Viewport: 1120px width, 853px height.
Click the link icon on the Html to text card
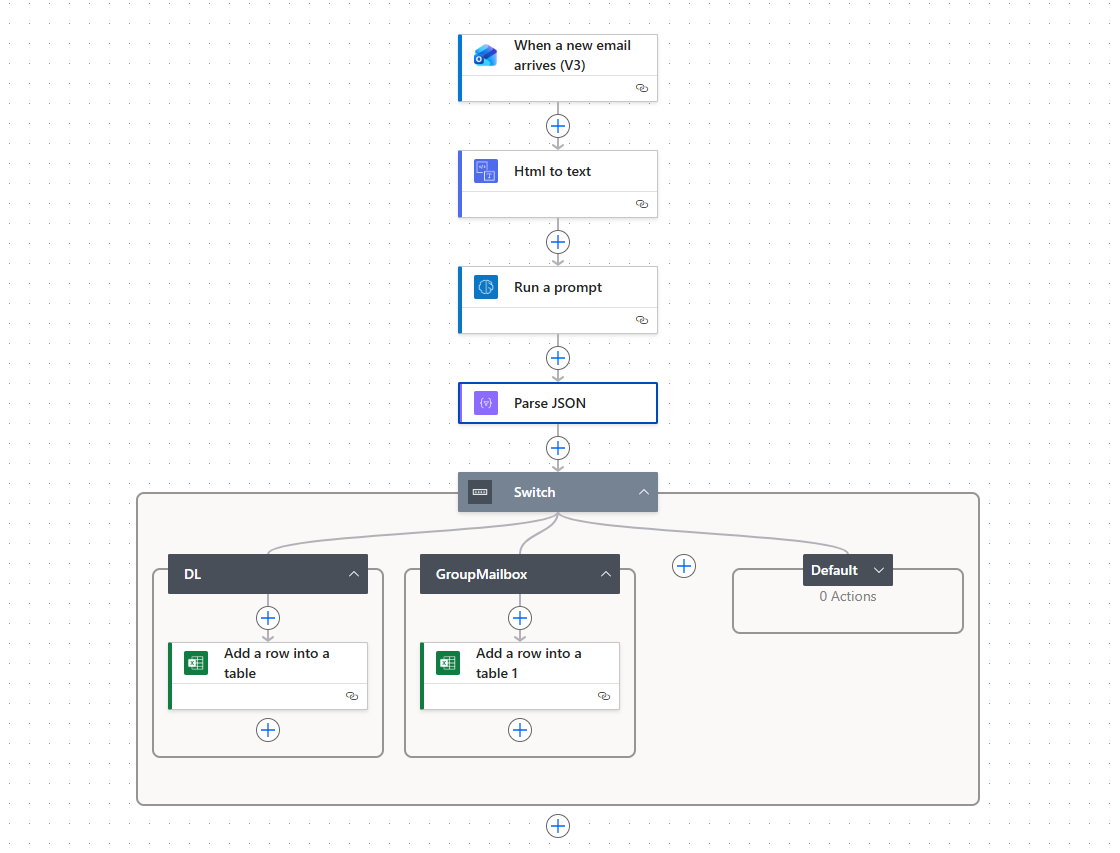coord(642,204)
